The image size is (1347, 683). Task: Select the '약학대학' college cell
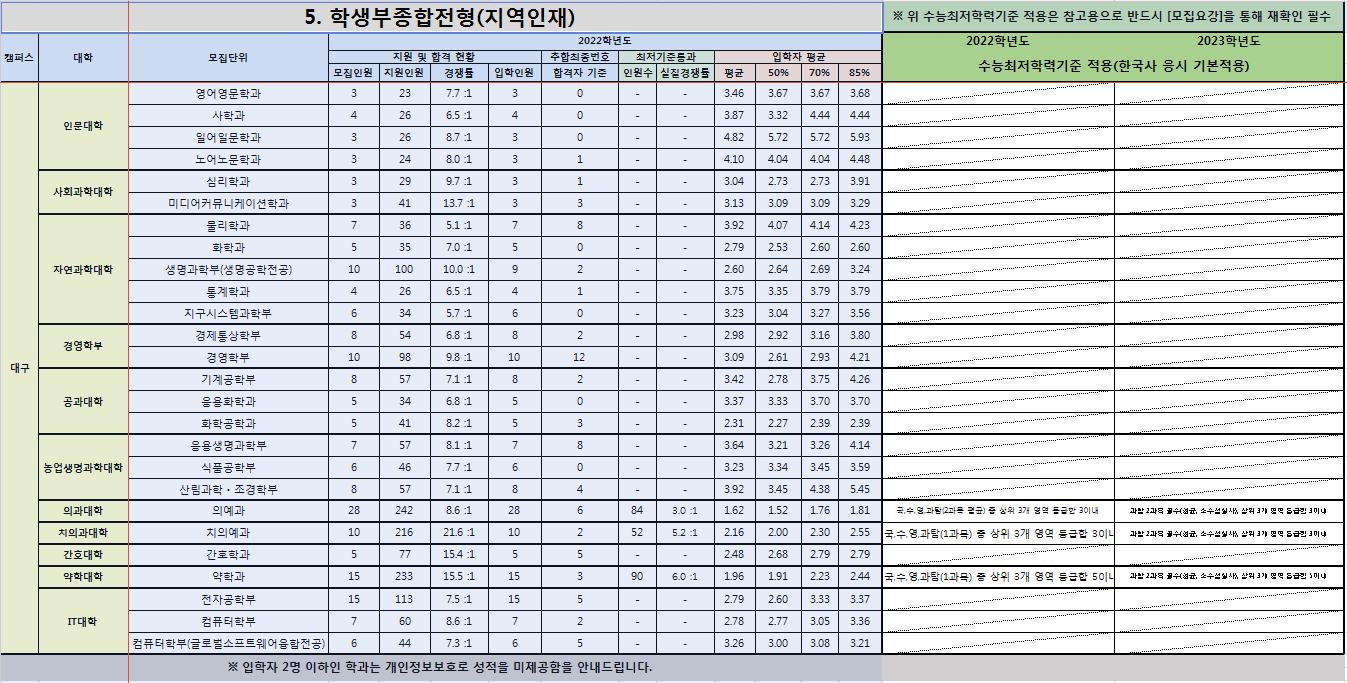[83, 576]
